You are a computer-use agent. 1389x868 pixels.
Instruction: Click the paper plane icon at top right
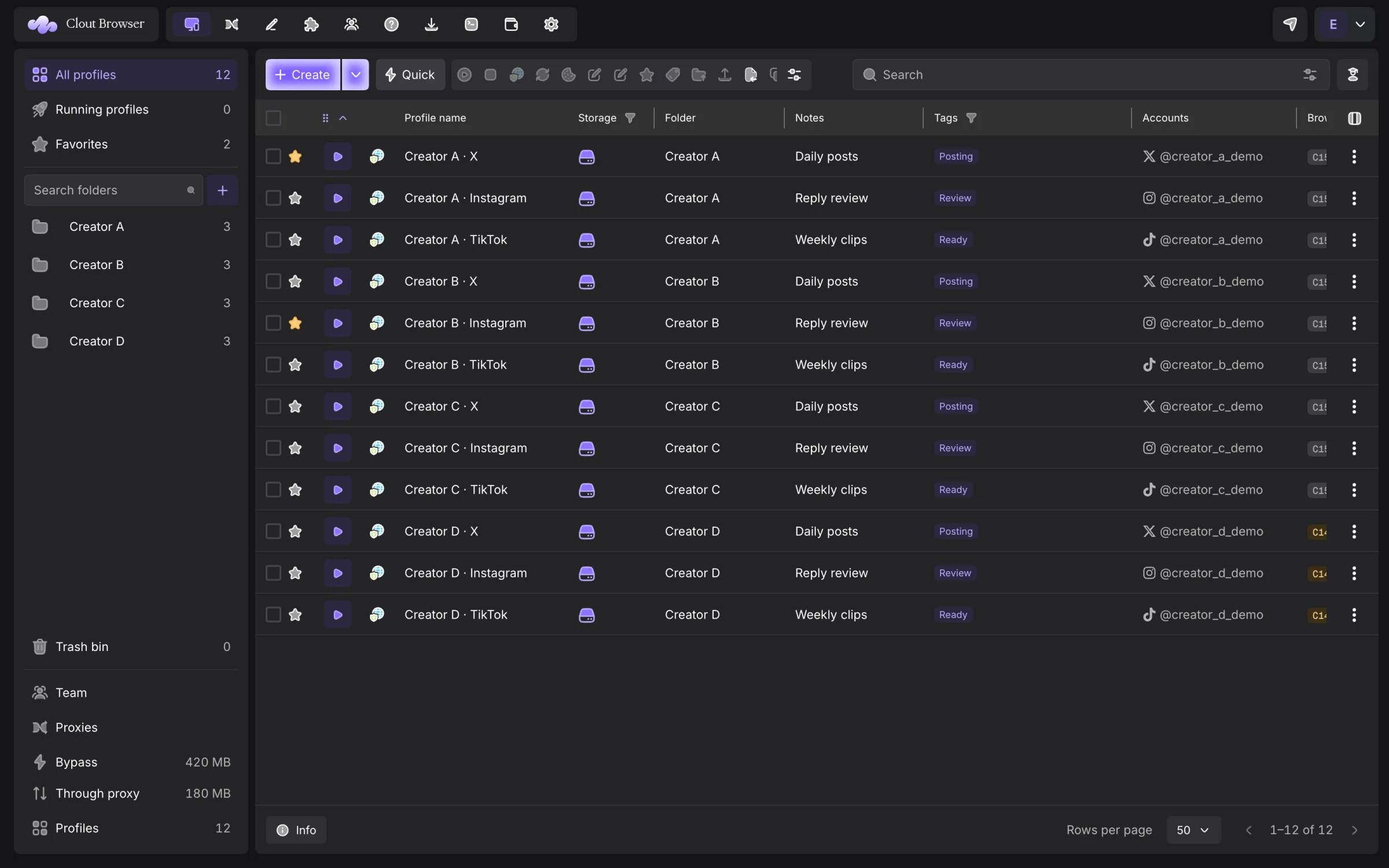click(1289, 24)
